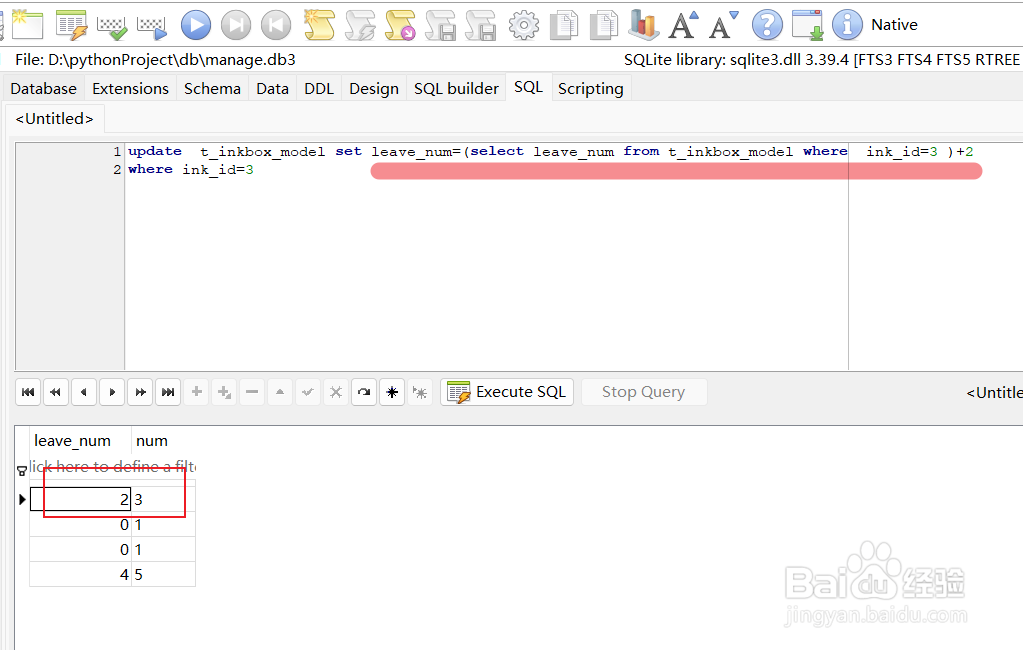Go to previous record navigator button
The height and width of the screenshot is (650, 1023).
point(84,392)
